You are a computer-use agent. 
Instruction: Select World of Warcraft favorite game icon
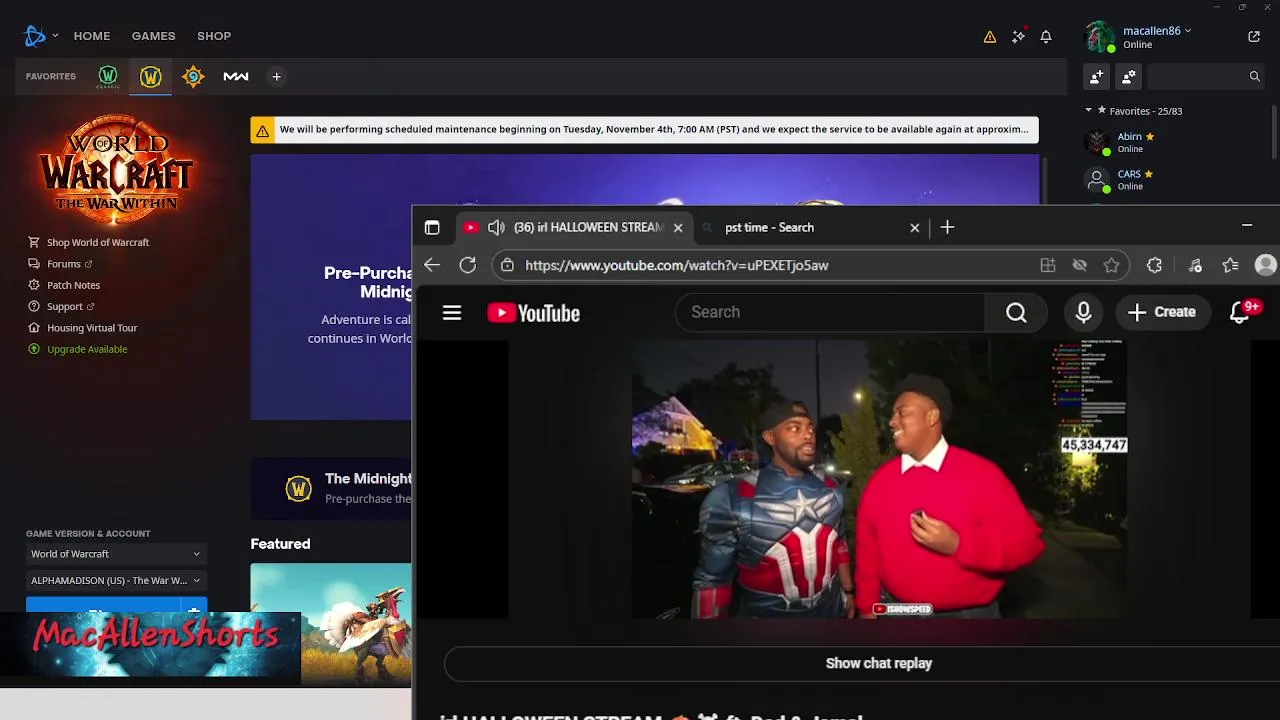pos(151,76)
